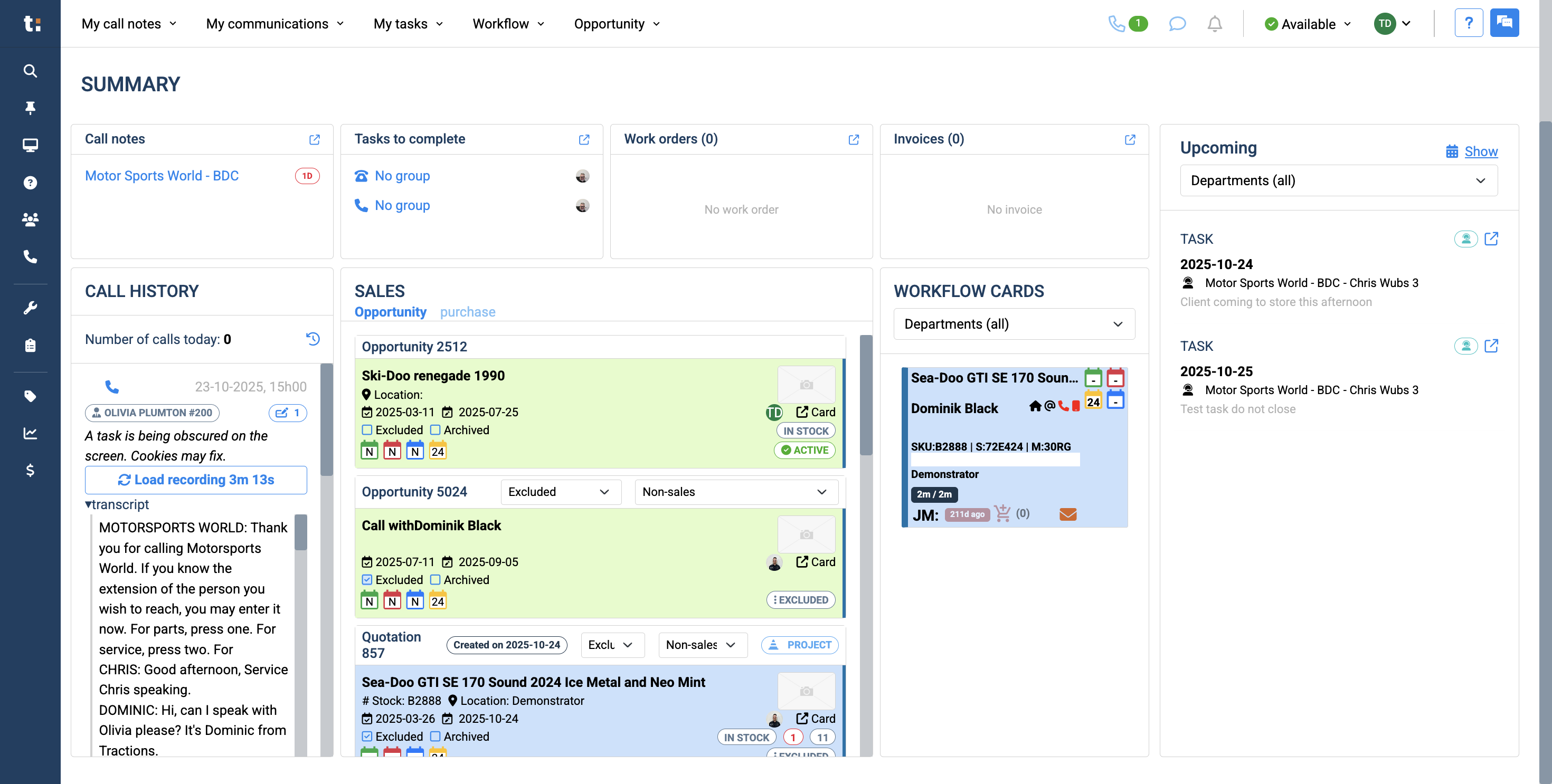Click the pin icon in left sidebar
This screenshot has height=784, width=1552.
point(30,108)
